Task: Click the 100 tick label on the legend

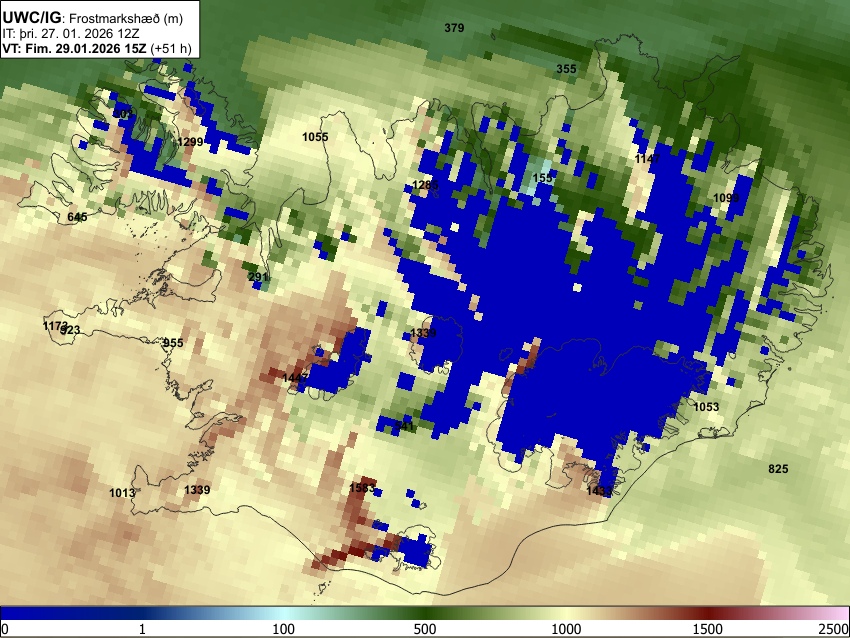Action: pyautogui.click(x=284, y=629)
